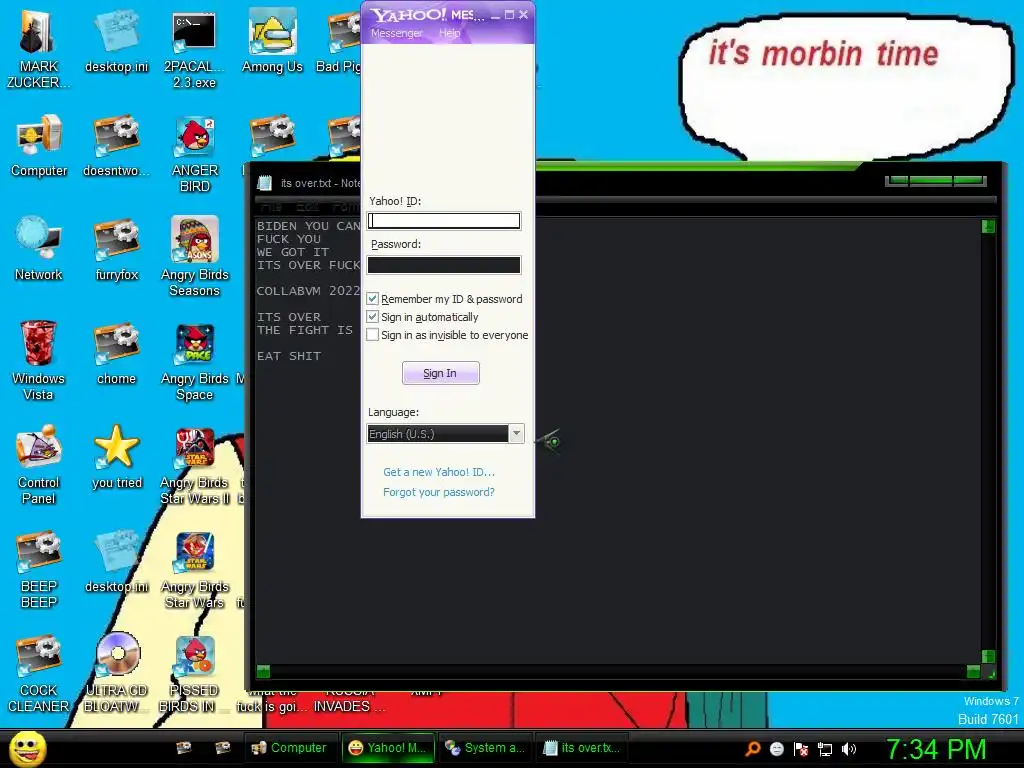The width and height of the screenshot is (1024, 768).
Task: Launch the Angry Birds Star Wars icon
Action: point(195,569)
